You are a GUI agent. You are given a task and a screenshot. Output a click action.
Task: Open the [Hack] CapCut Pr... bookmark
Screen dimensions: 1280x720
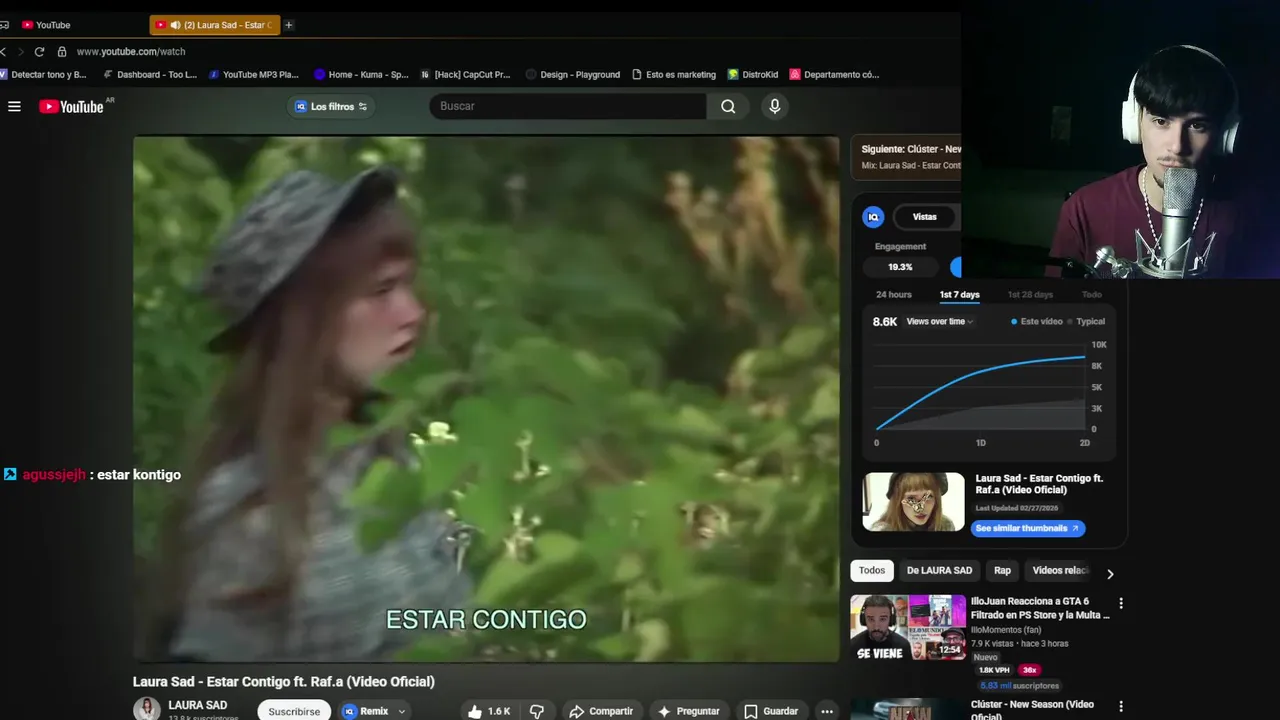(x=465, y=74)
